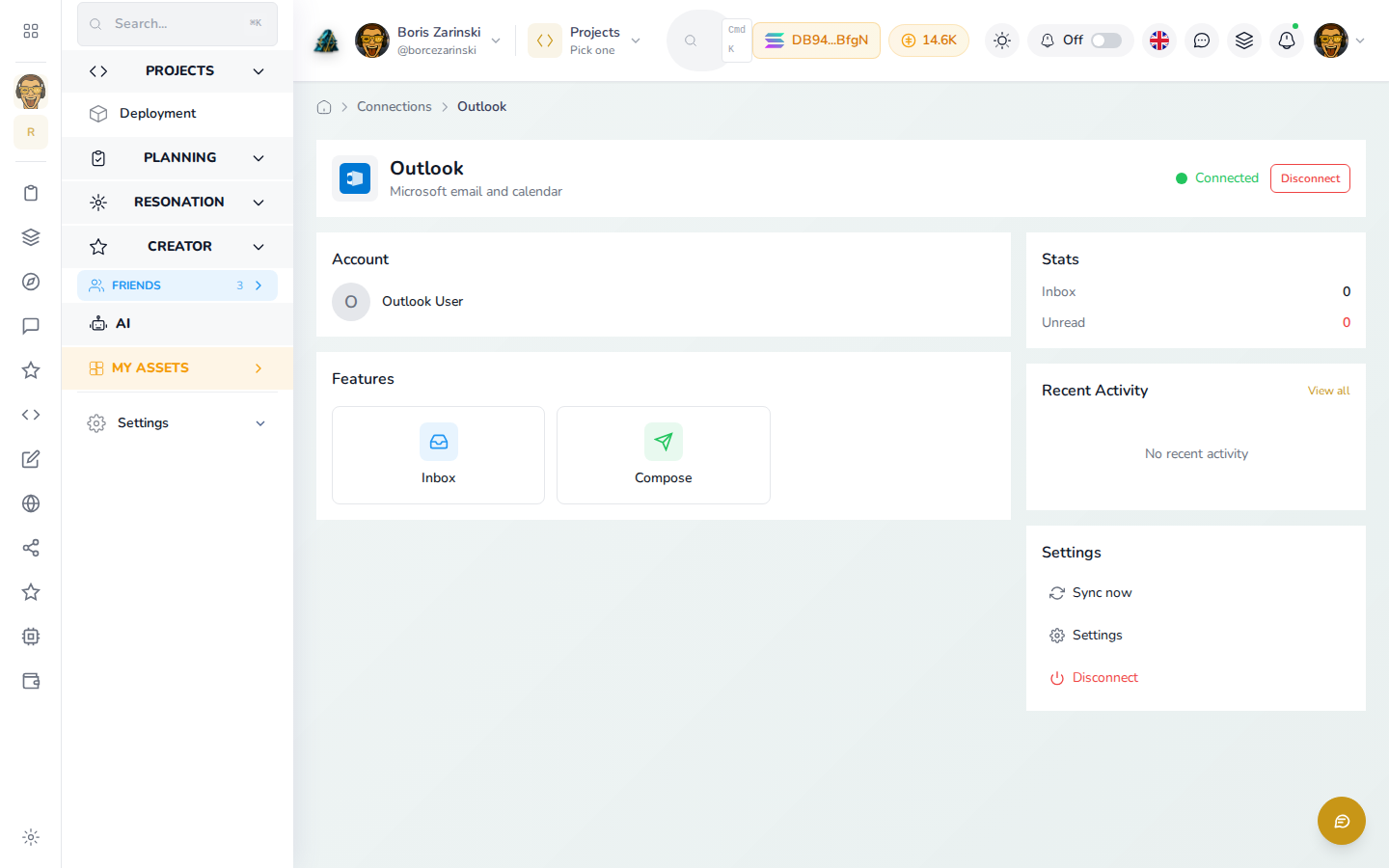This screenshot has height=868, width=1389.
Task: Click the blue Outlook app icon in the header
Action: coord(355,178)
